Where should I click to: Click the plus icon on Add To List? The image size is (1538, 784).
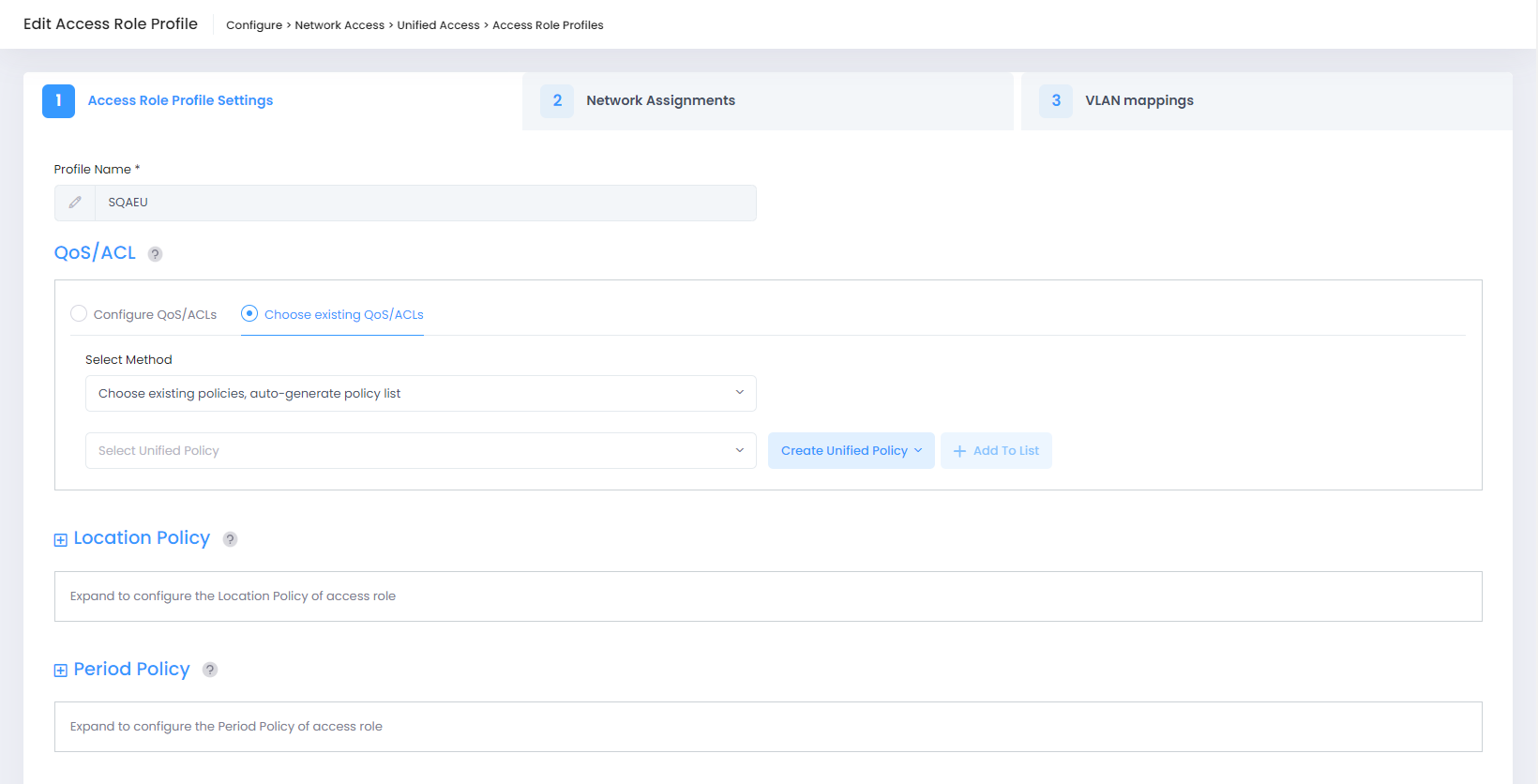pyautogui.click(x=959, y=451)
